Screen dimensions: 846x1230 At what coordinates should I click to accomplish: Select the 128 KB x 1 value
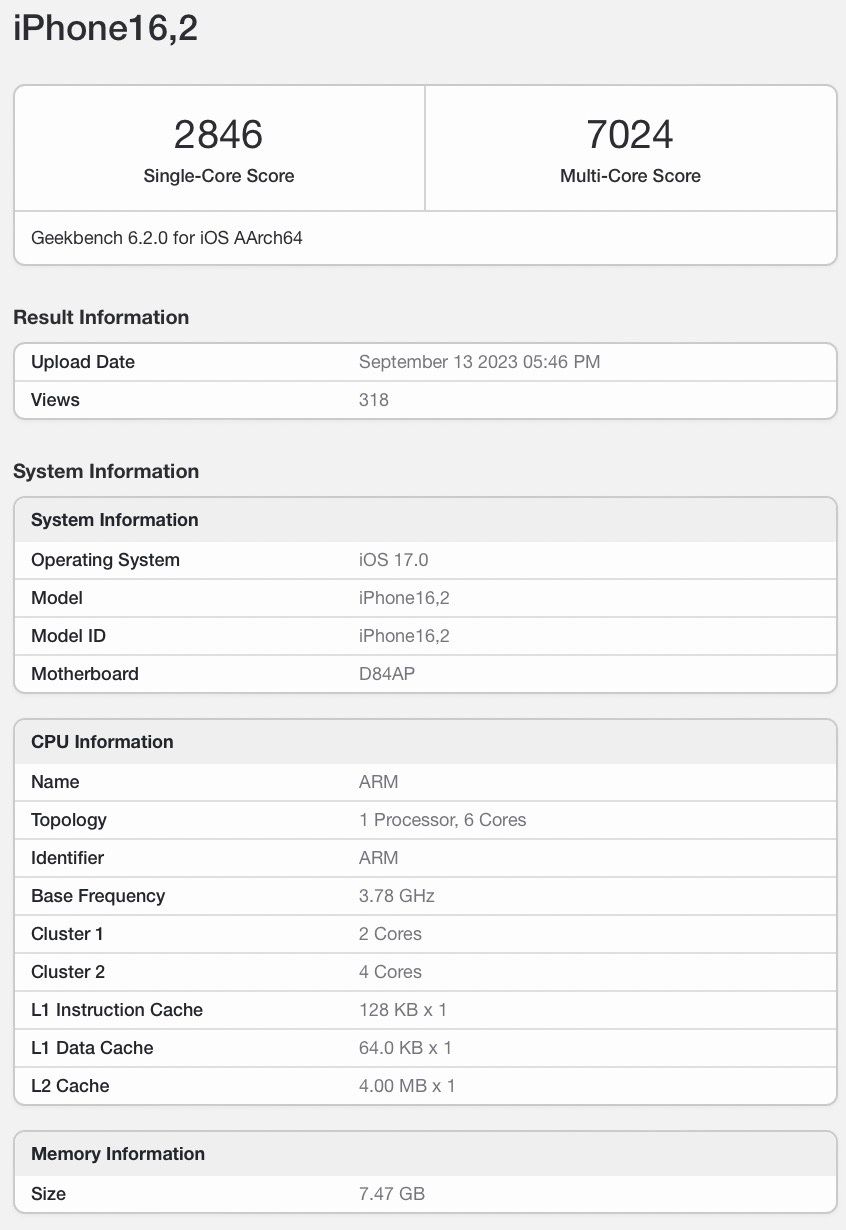[x=403, y=1010]
